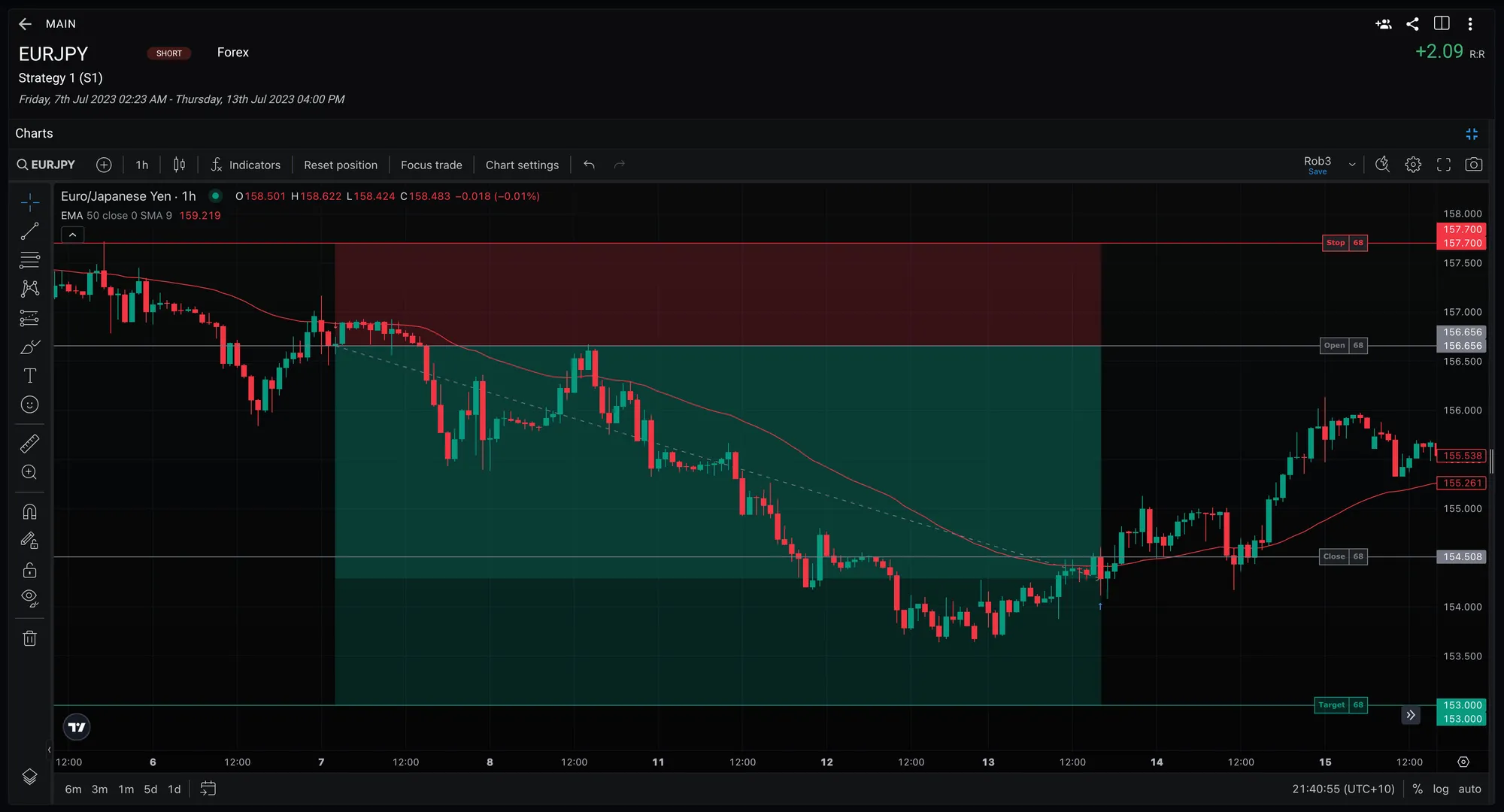Open the three-dot more options menu
This screenshot has height=812, width=1504.
(1470, 24)
